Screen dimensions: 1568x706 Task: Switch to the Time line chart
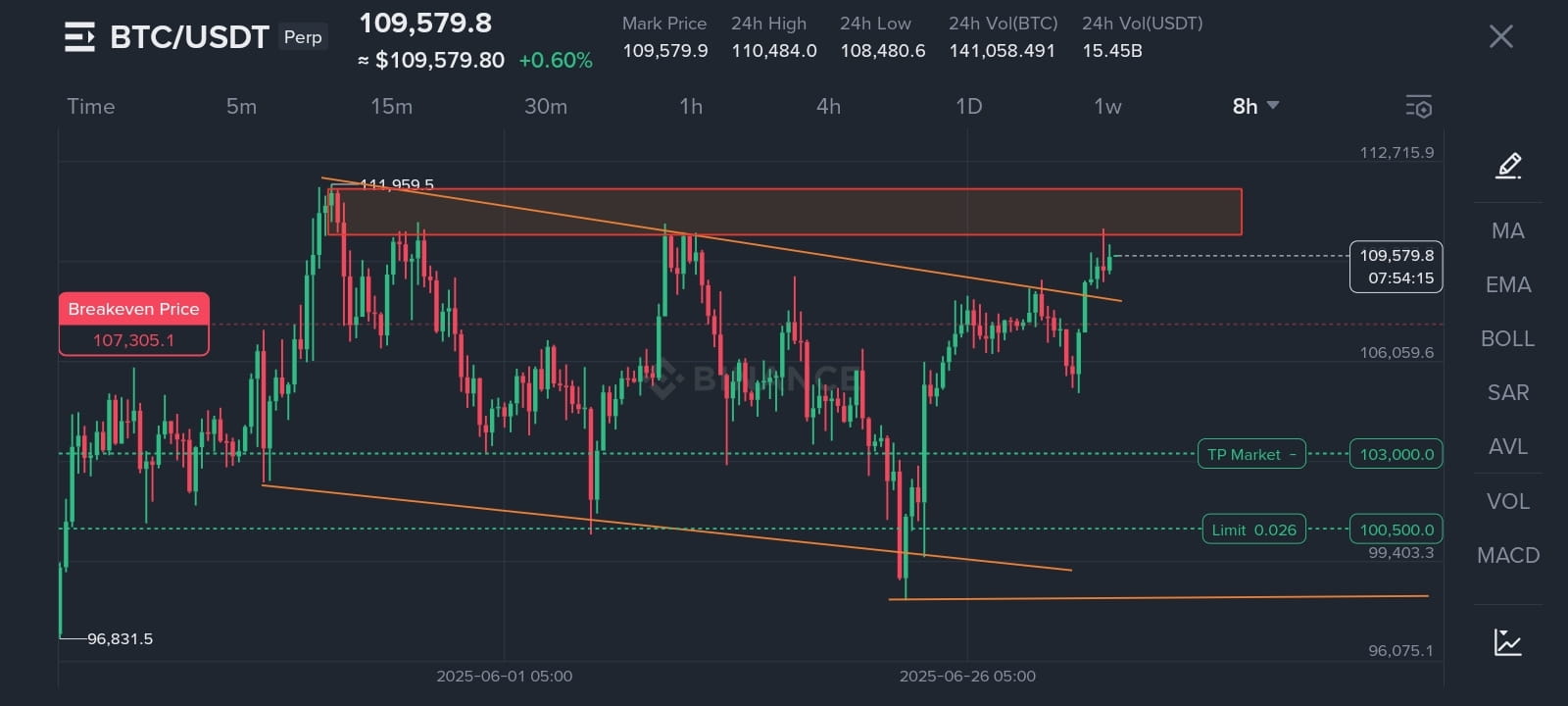[x=91, y=106]
